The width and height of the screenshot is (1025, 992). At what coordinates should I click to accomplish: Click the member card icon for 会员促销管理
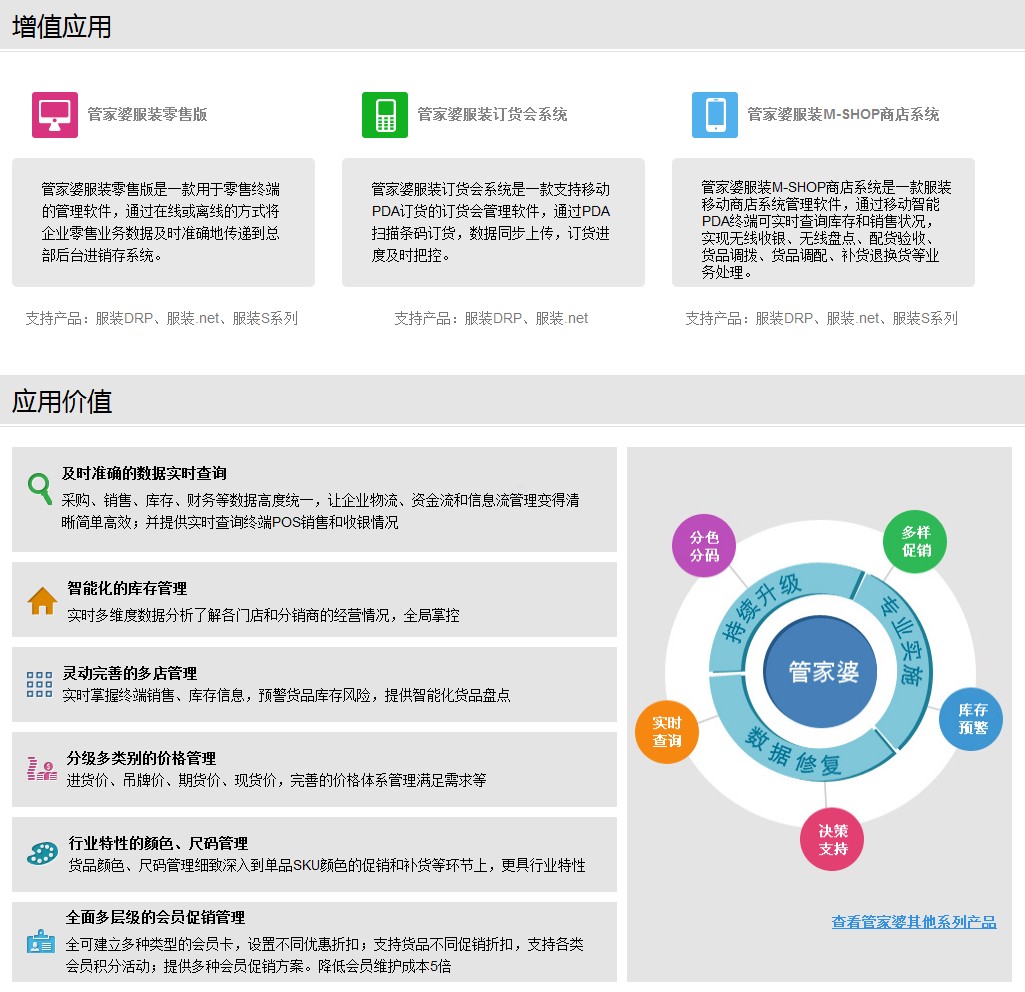[41, 941]
